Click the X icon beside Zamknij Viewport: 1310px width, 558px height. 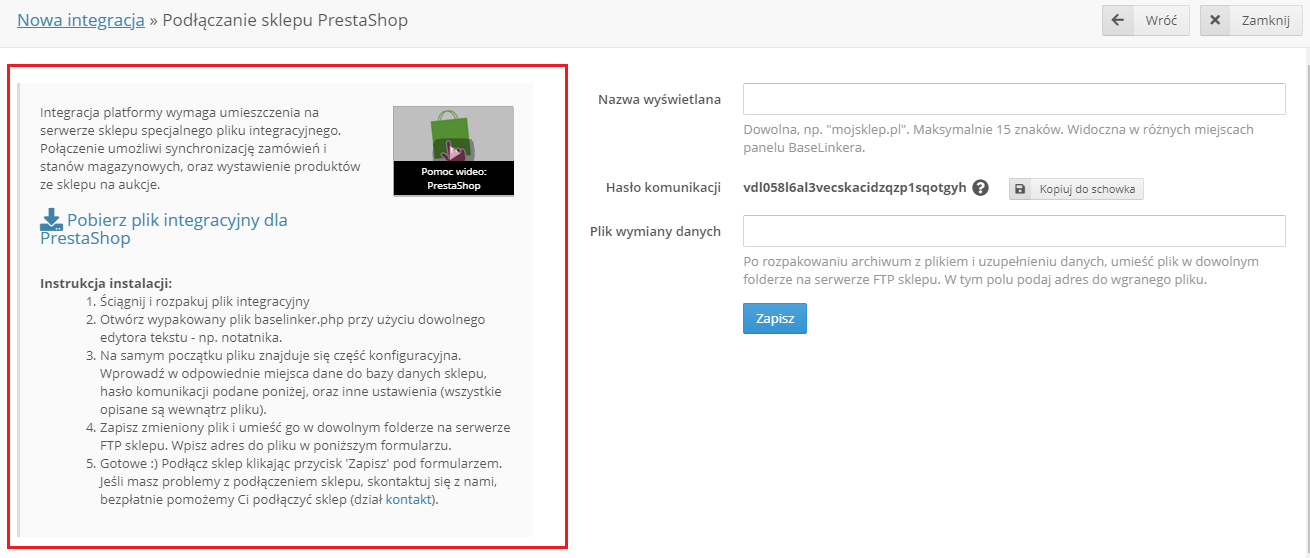(x=1215, y=20)
